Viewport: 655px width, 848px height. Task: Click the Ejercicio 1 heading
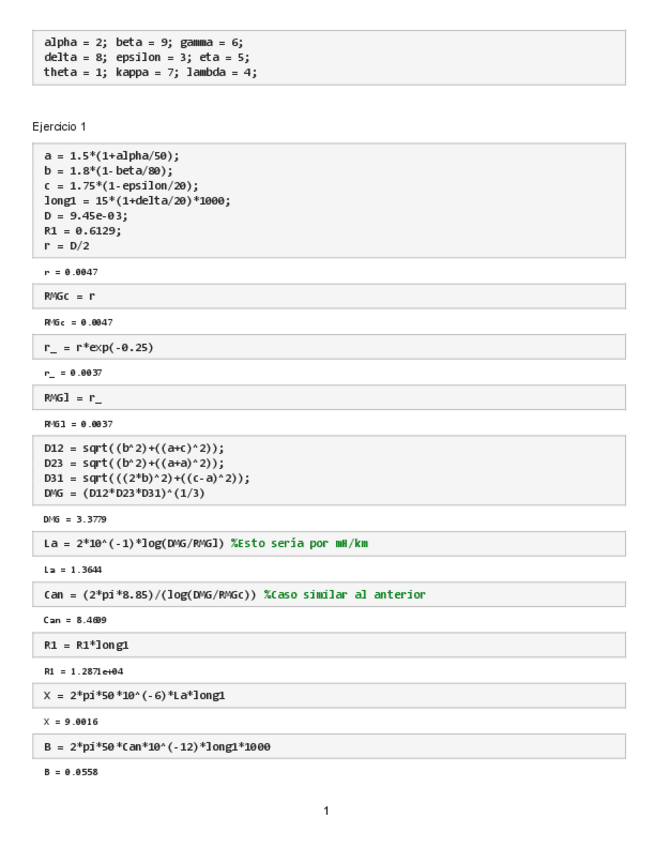click(59, 127)
